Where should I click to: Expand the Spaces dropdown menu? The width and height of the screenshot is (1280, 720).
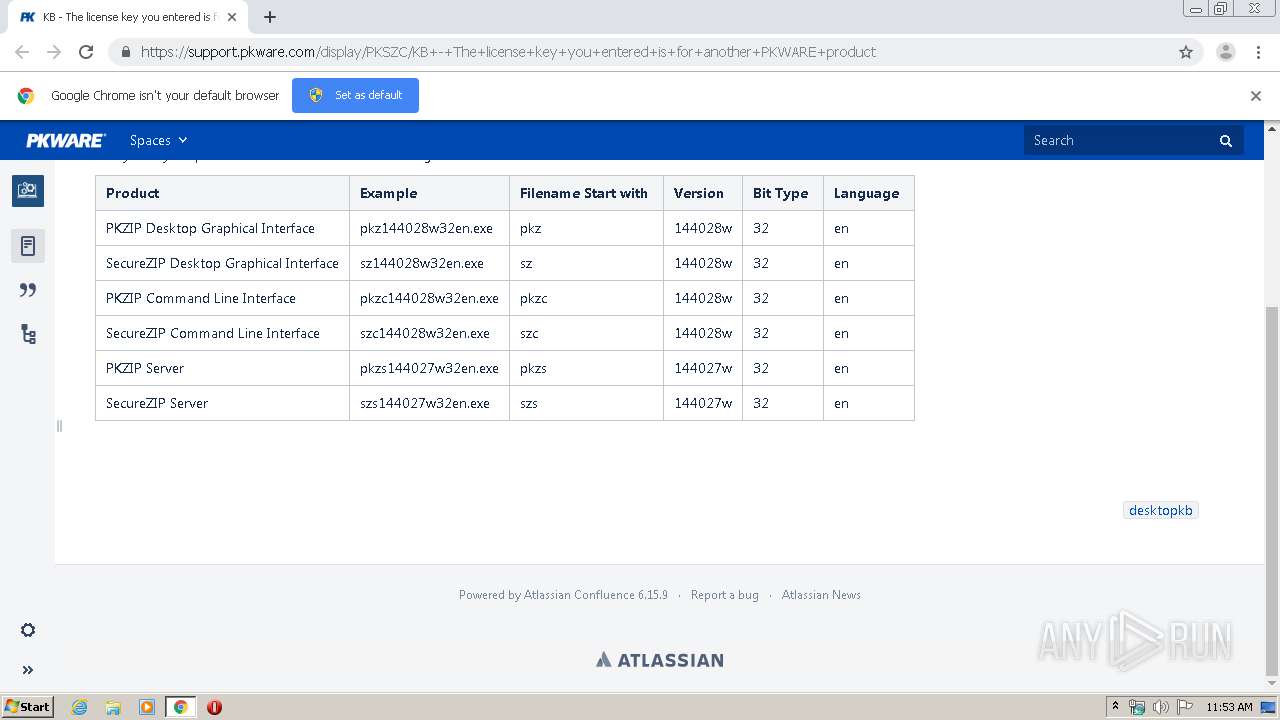pos(158,141)
